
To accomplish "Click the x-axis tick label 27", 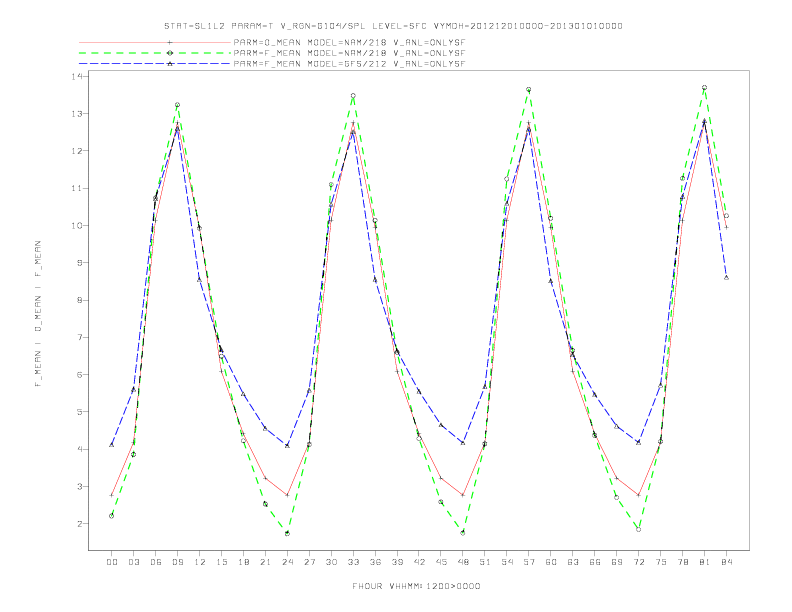I will (309, 562).
